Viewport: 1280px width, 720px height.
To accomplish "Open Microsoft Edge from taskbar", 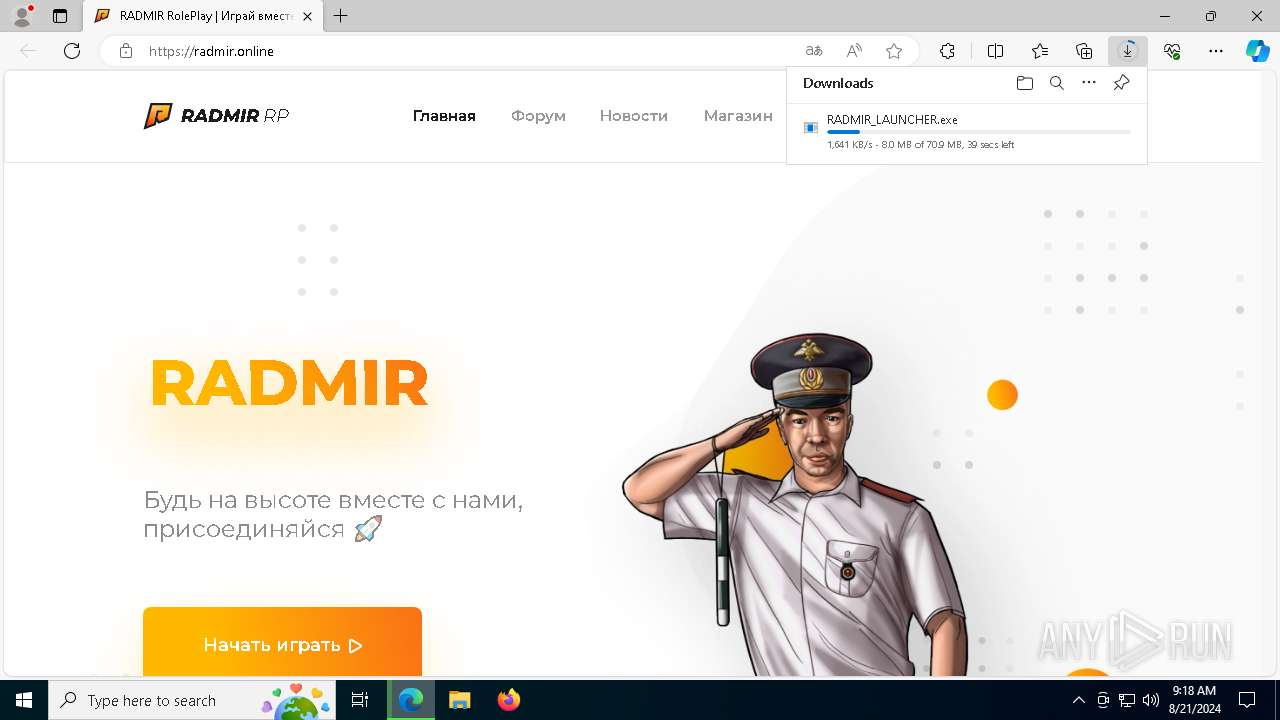I will tap(411, 700).
